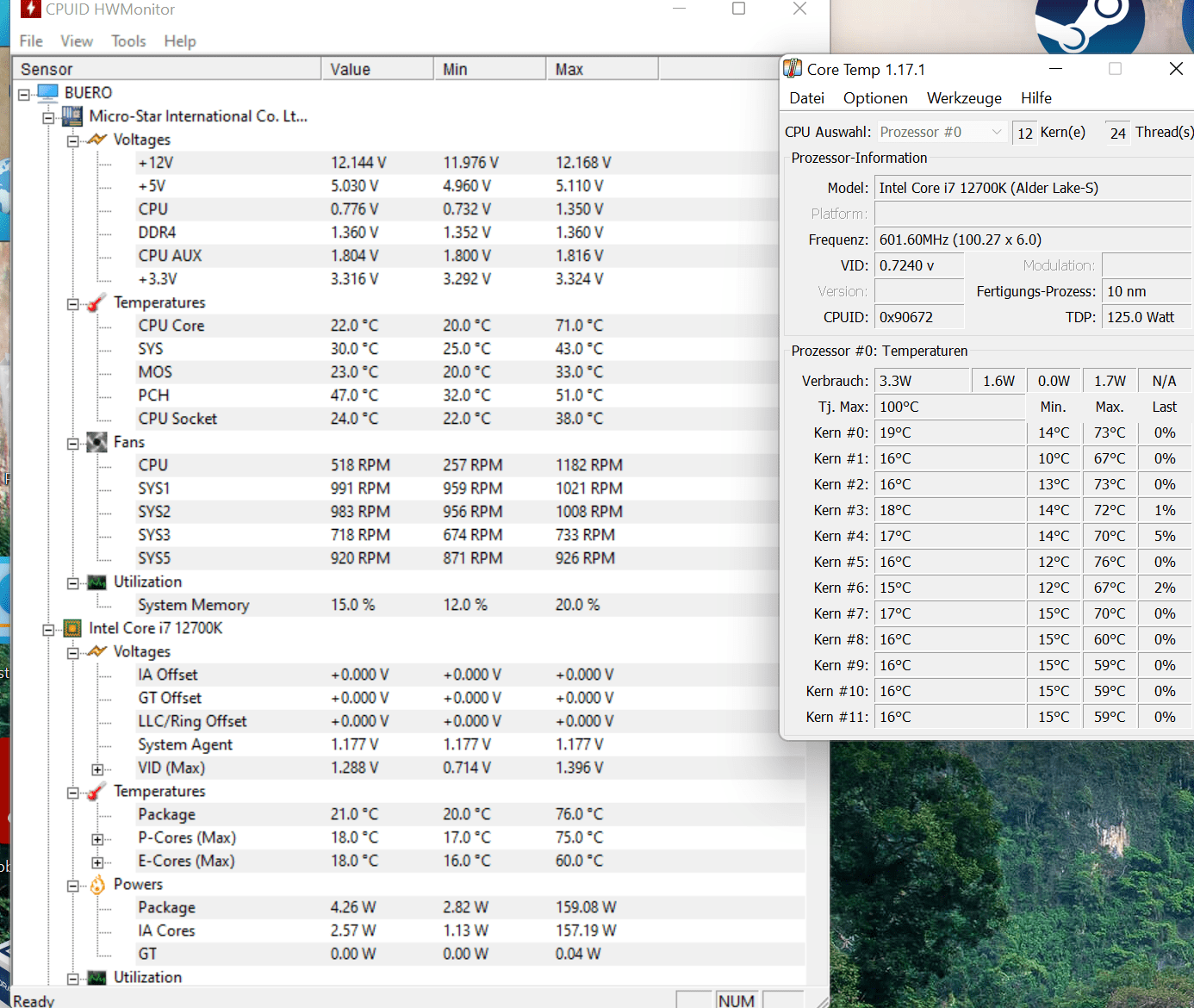Select the IA Cores power row

[470, 930]
